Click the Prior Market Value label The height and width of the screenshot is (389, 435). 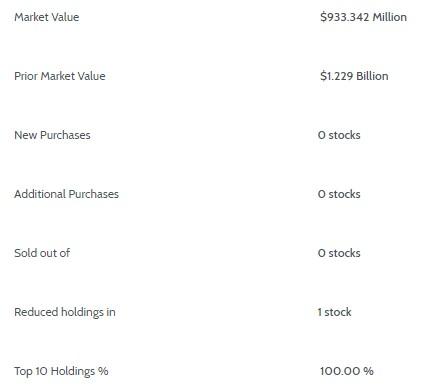(x=60, y=76)
